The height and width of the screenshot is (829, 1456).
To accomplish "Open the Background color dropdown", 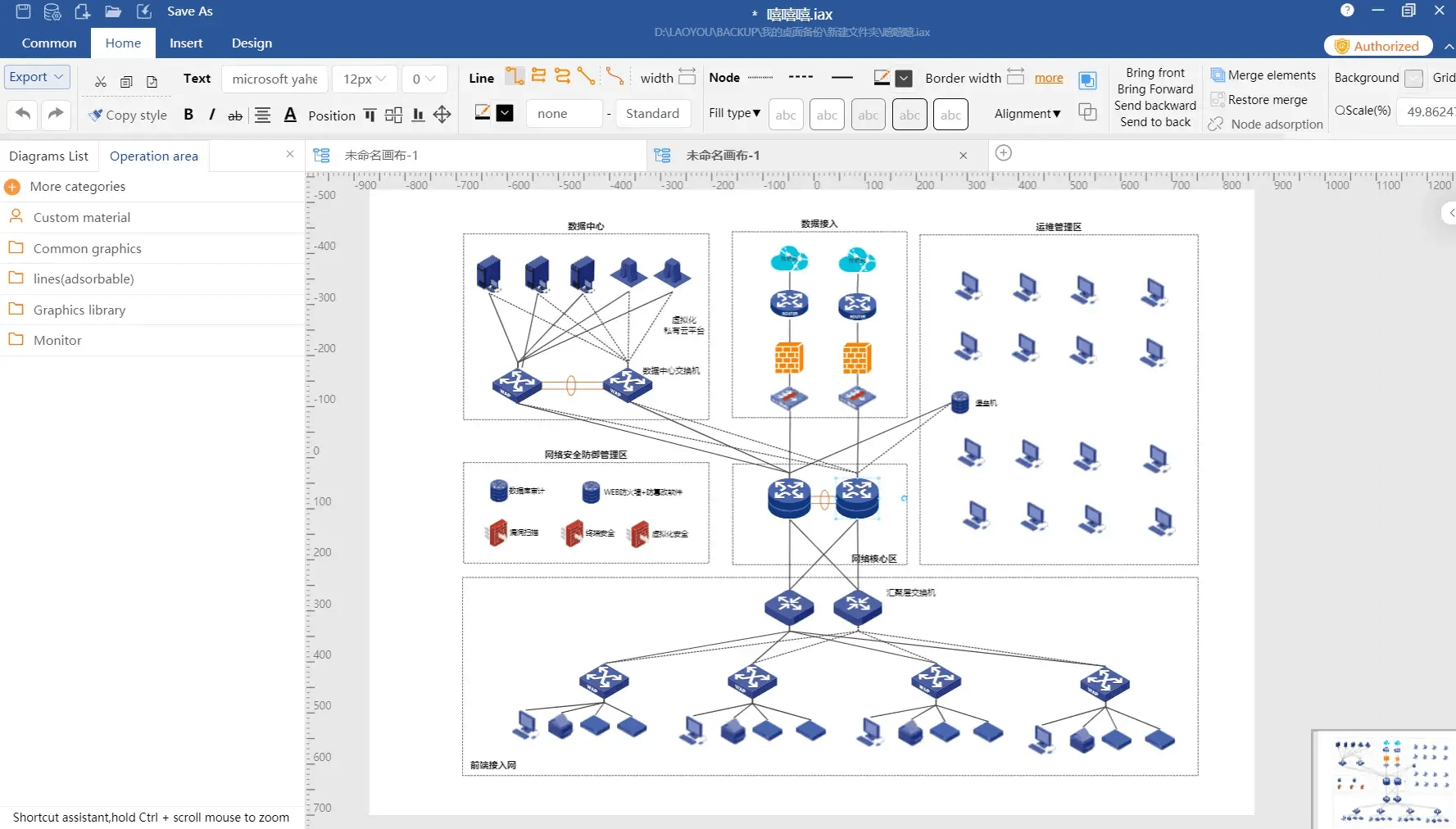I will tap(1413, 79).
